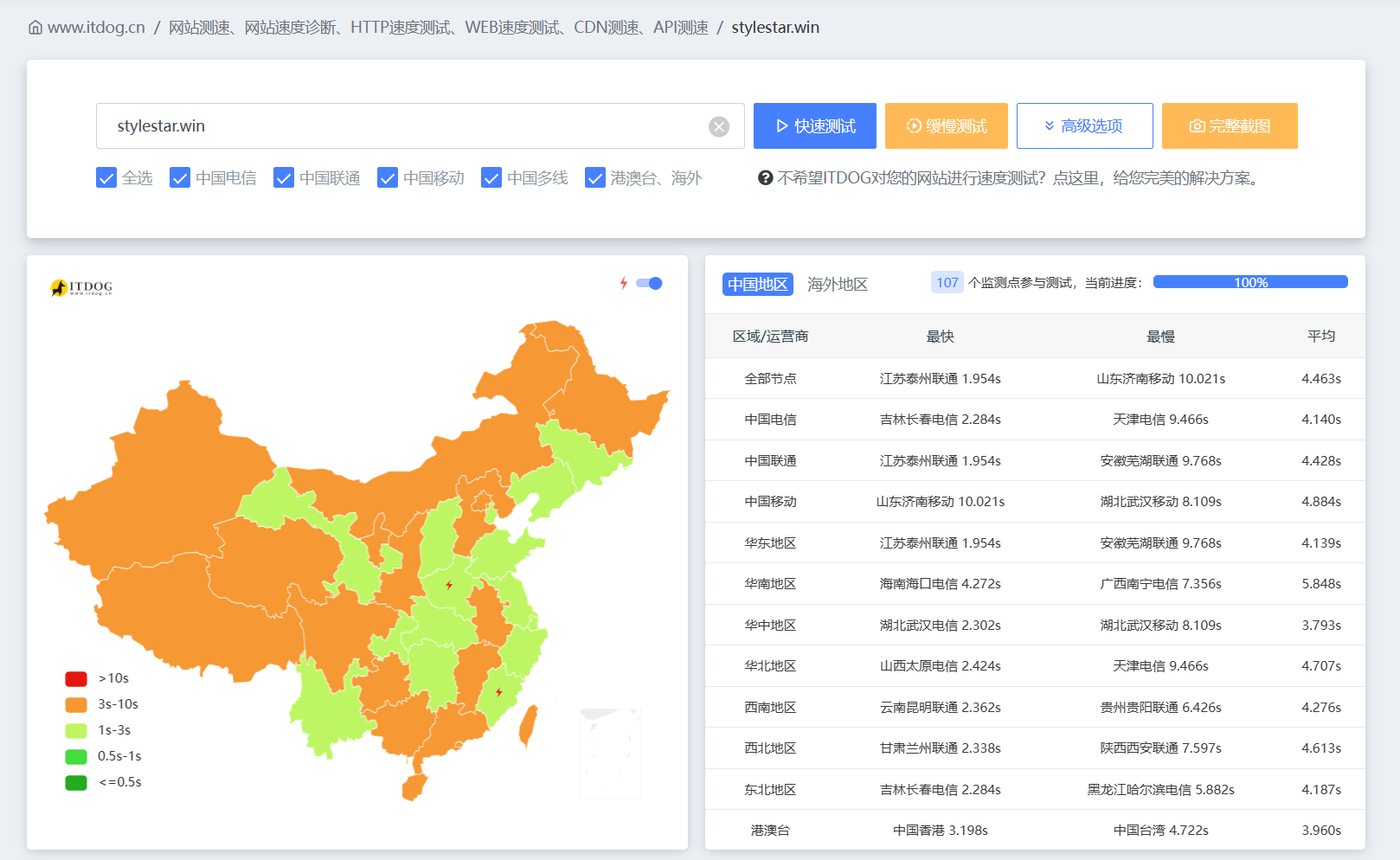
Task: Click the 平均 column header
Action: coord(1321,336)
